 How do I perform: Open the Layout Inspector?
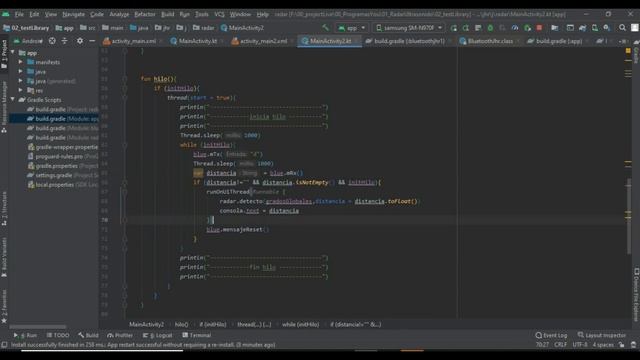pyautogui.click(x=602, y=335)
